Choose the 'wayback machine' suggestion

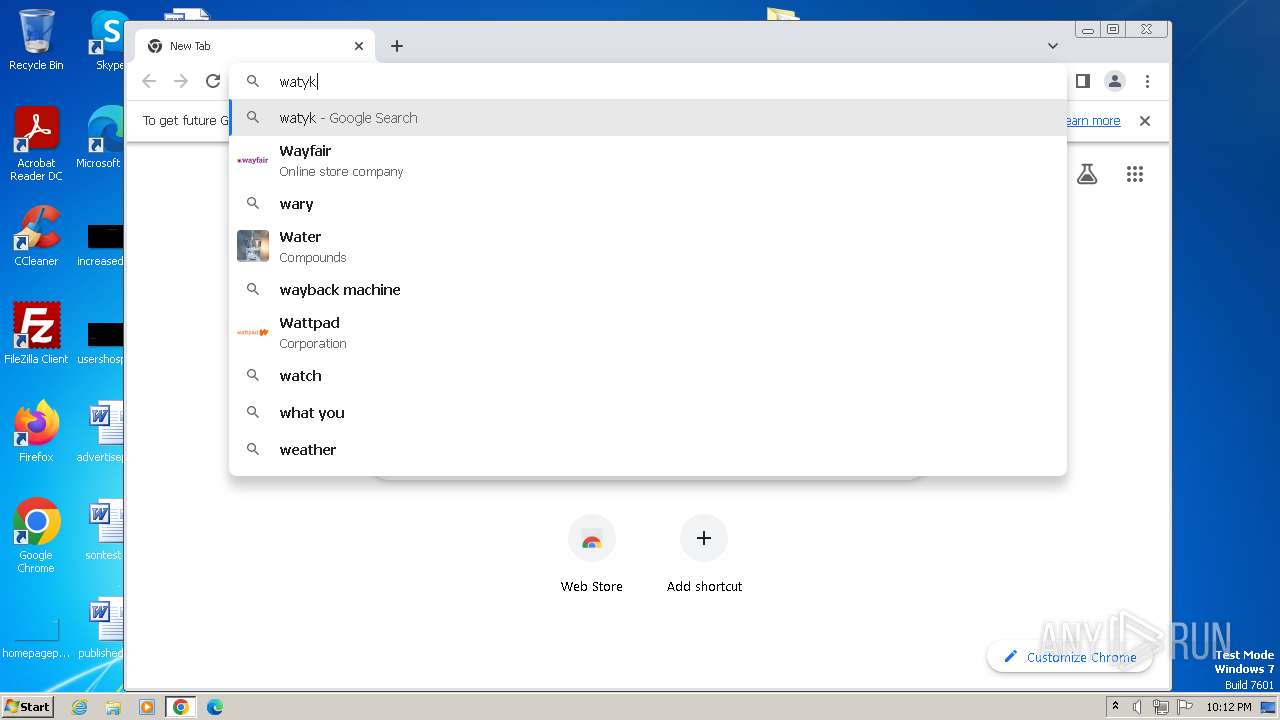(648, 290)
